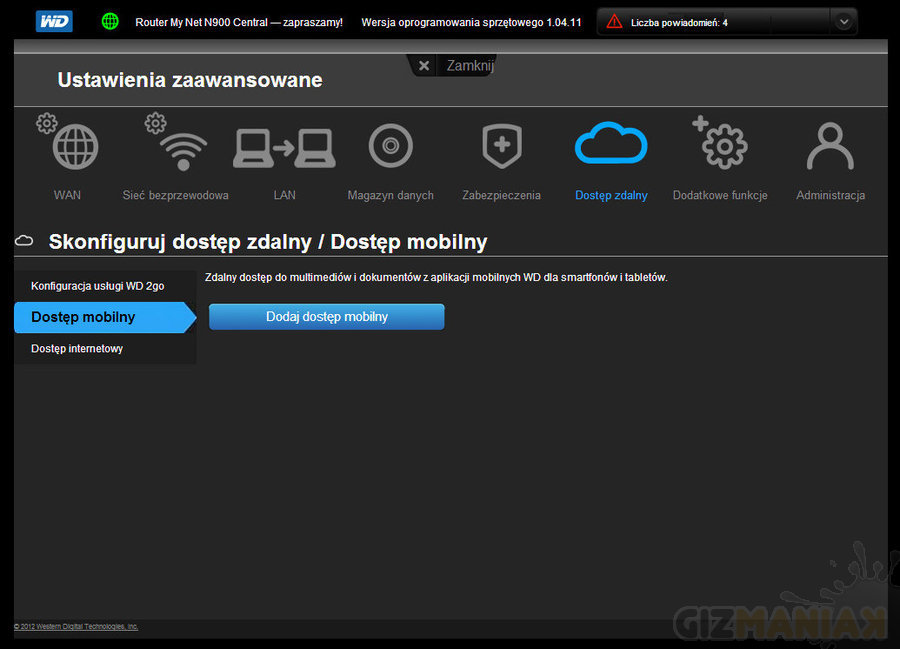Image resolution: width=900 pixels, height=649 pixels.
Task: Open the LAN computers icon
Action: pyautogui.click(x=284, y=147)
